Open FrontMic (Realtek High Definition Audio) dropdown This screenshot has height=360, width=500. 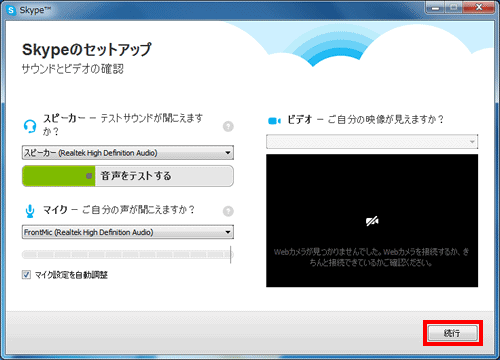[128, 232]
